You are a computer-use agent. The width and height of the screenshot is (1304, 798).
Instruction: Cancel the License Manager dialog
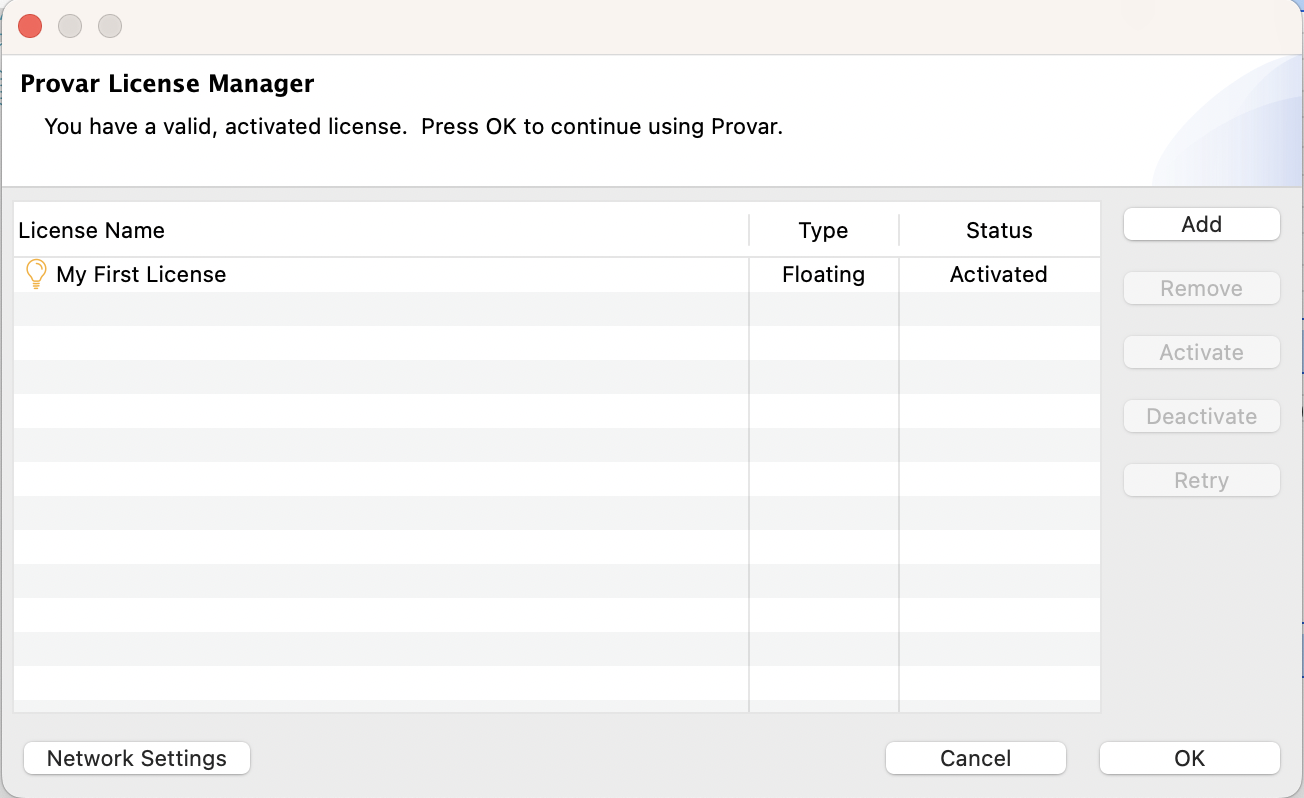(976, 758)
